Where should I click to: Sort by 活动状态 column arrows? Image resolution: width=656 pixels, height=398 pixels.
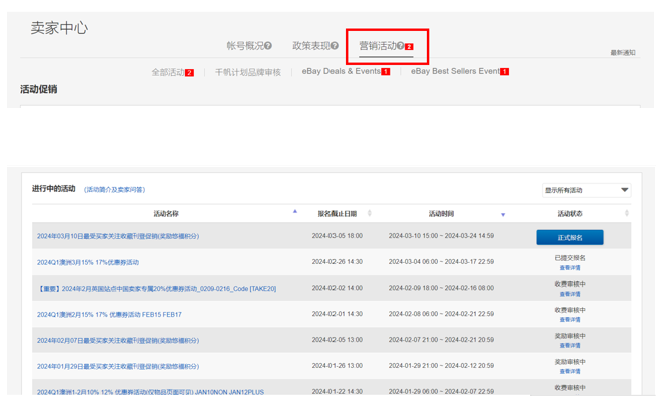627,213
